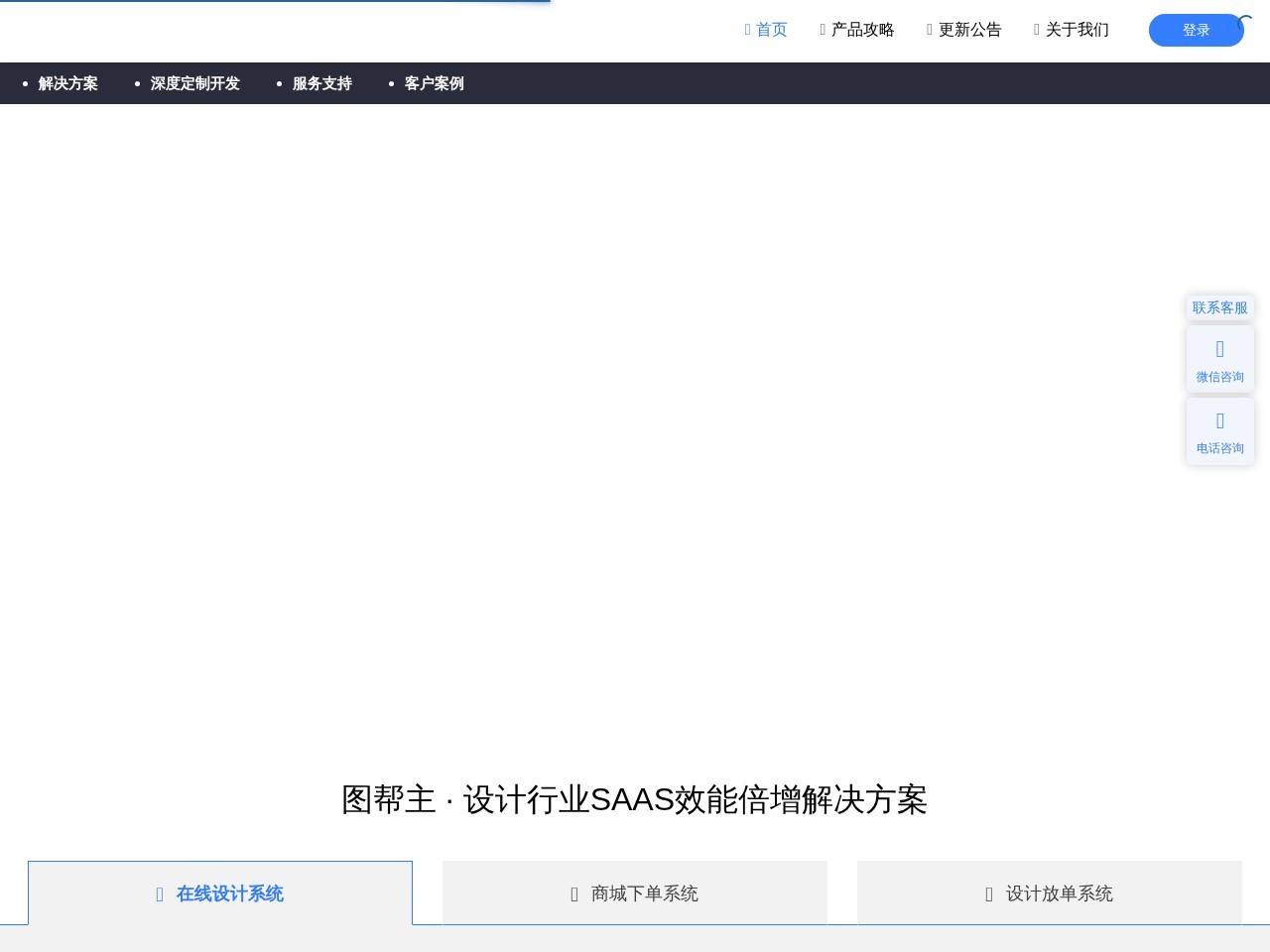This screenshot has height=952, width=1270.
Task: Open 关于我们 page
Action: coord(1072,30)
